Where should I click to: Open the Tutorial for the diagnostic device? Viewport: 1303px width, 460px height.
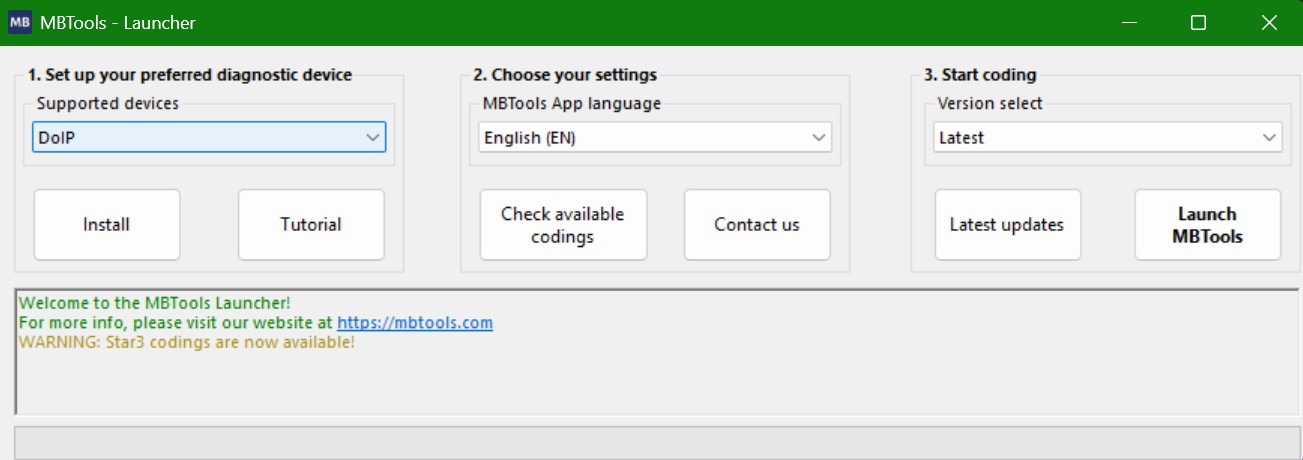(x=311, y=225)
